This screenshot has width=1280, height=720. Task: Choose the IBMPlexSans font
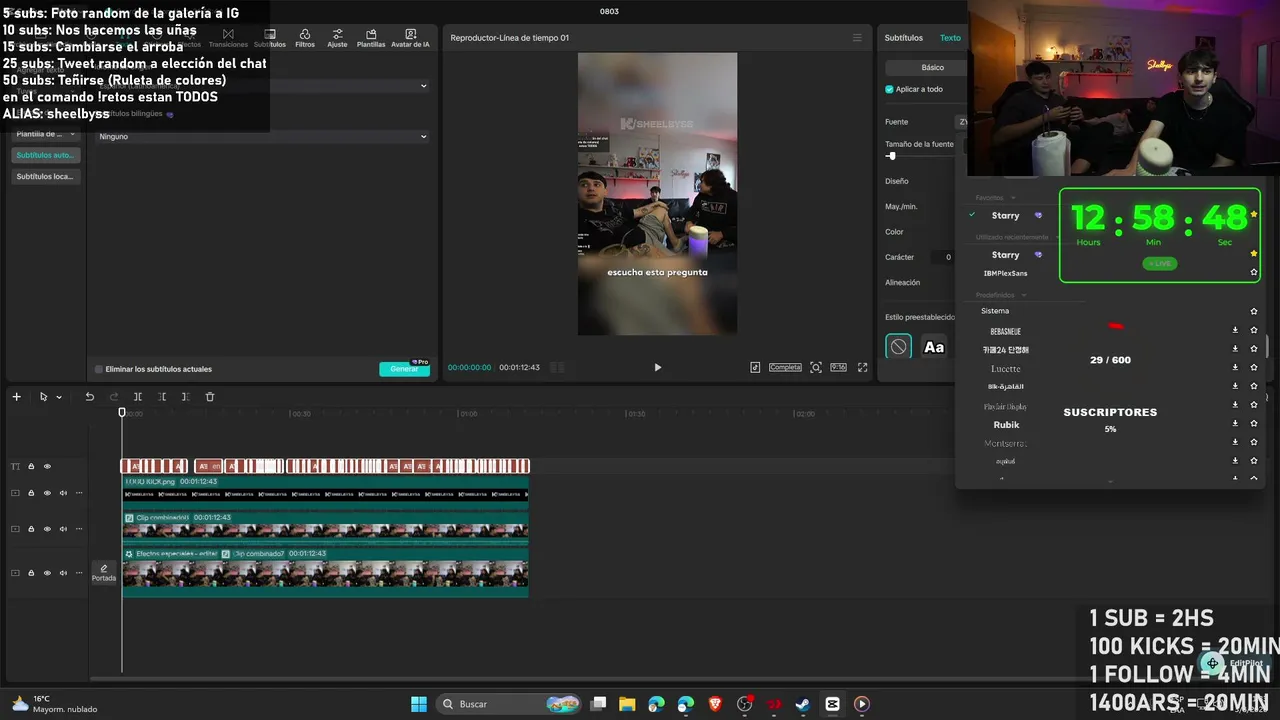1005,273
